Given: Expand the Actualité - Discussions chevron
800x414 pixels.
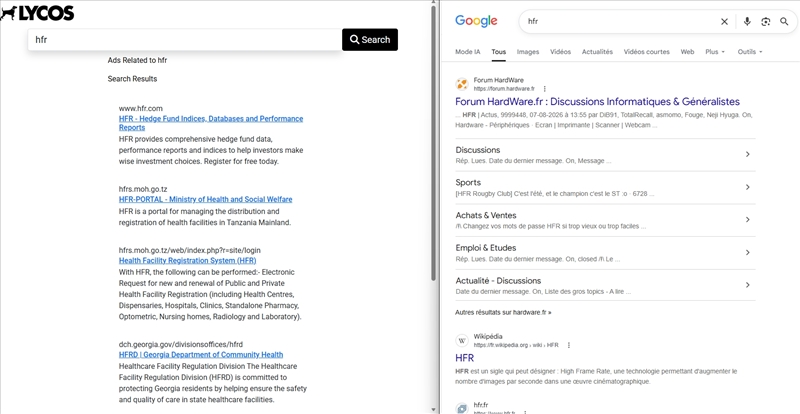Looking at the screenshot, I should point(747,285).
